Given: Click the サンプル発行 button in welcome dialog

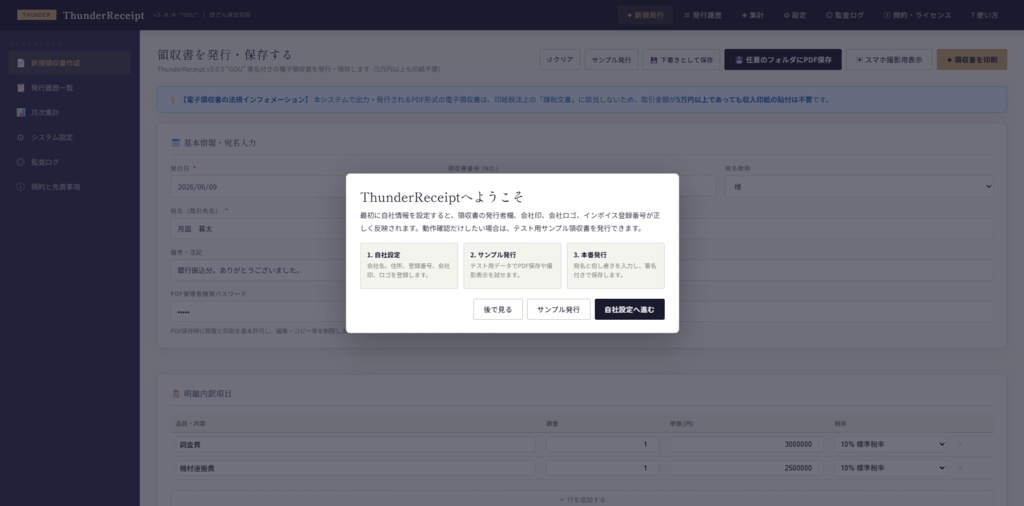Looking at the screenshot, I should (x=558, y=309).
